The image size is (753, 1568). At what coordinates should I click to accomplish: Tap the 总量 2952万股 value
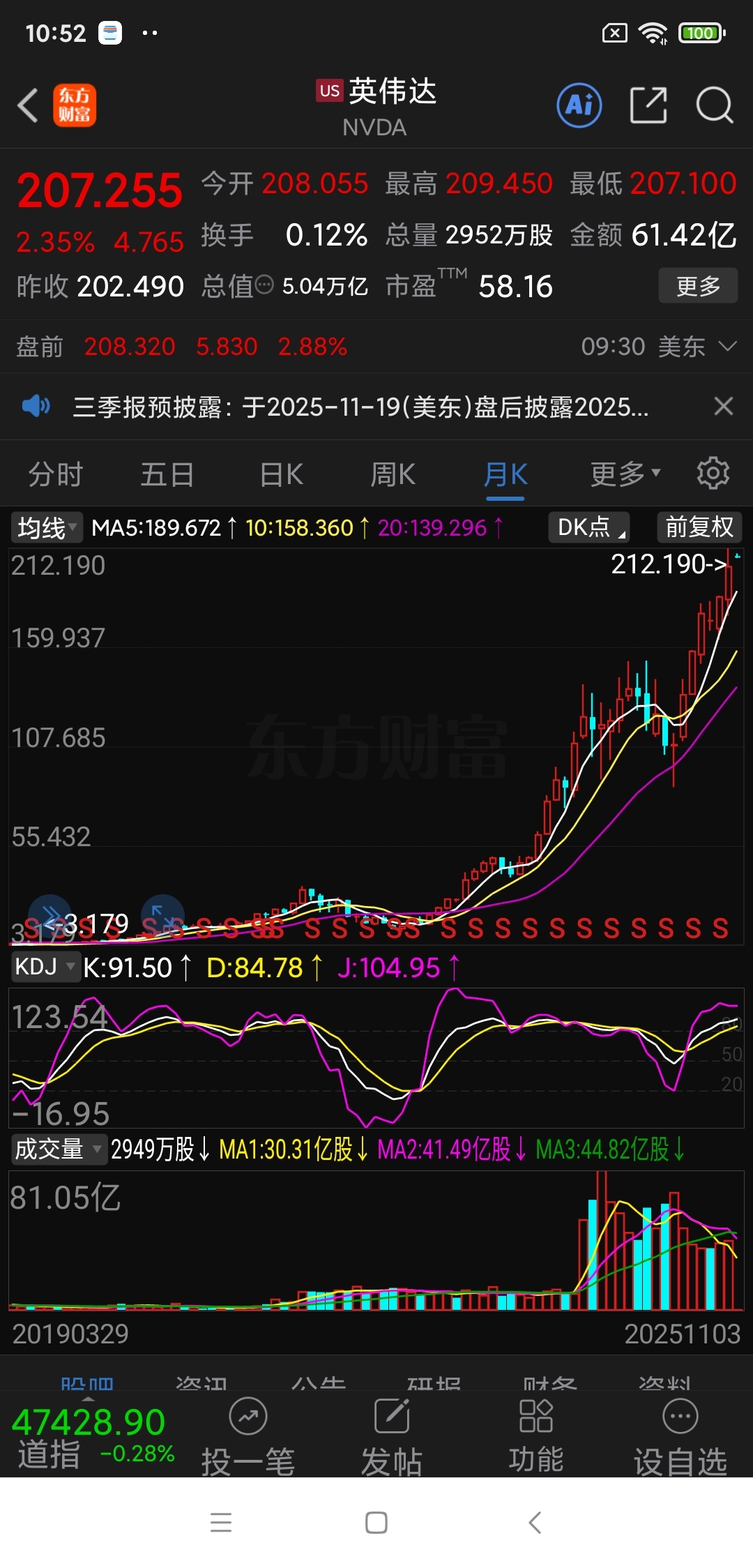499,235
